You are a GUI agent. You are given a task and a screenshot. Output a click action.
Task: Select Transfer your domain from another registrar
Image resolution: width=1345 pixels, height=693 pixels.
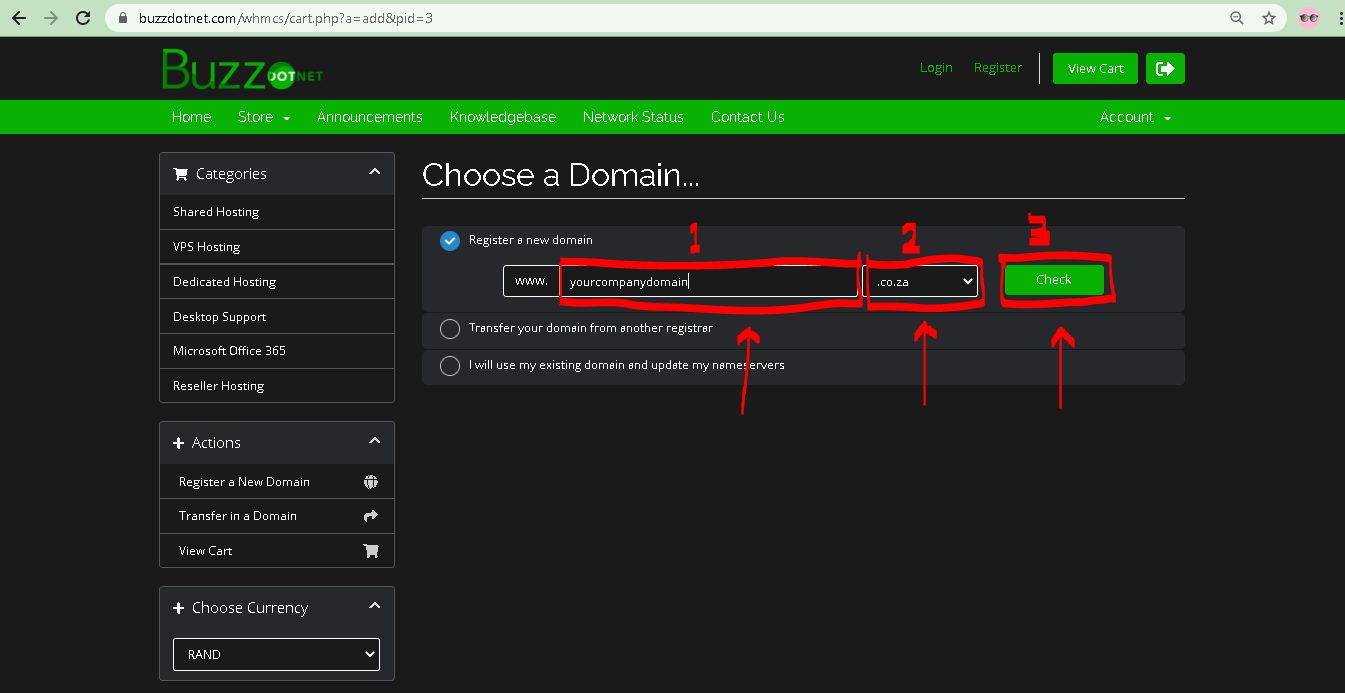point(450,329)
